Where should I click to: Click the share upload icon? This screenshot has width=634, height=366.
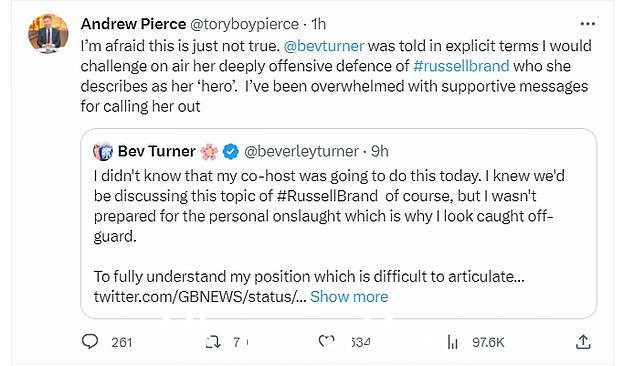point(583,342)
